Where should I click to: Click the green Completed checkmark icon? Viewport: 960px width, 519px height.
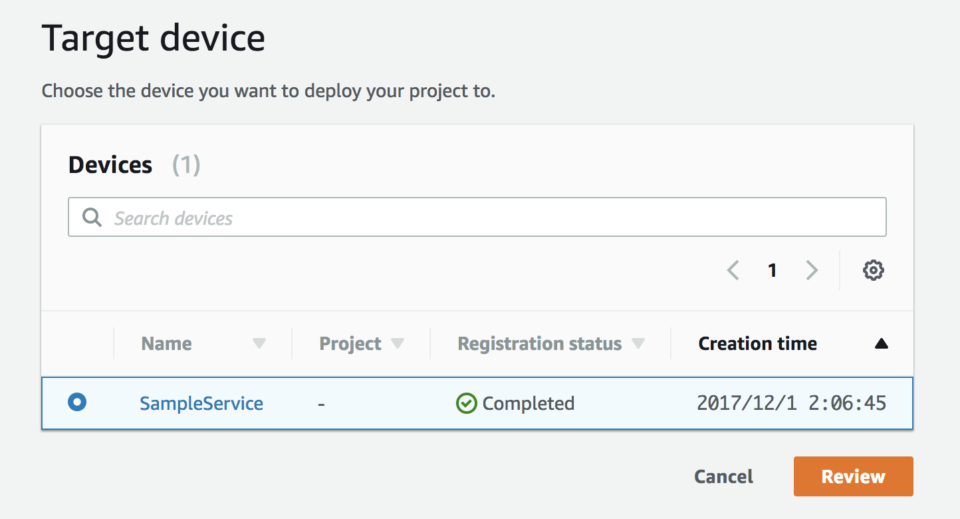[467, 403]
